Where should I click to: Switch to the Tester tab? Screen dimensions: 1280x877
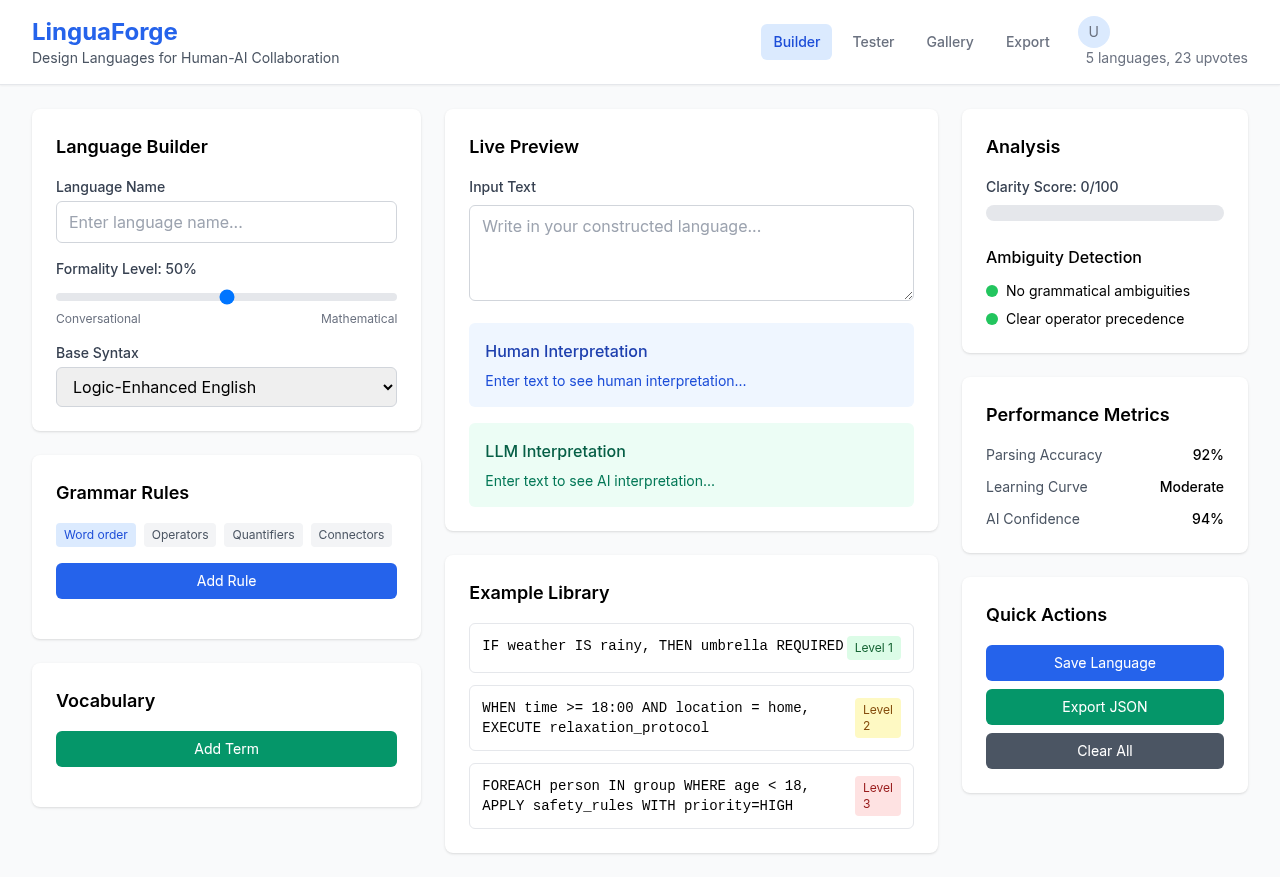873,42
